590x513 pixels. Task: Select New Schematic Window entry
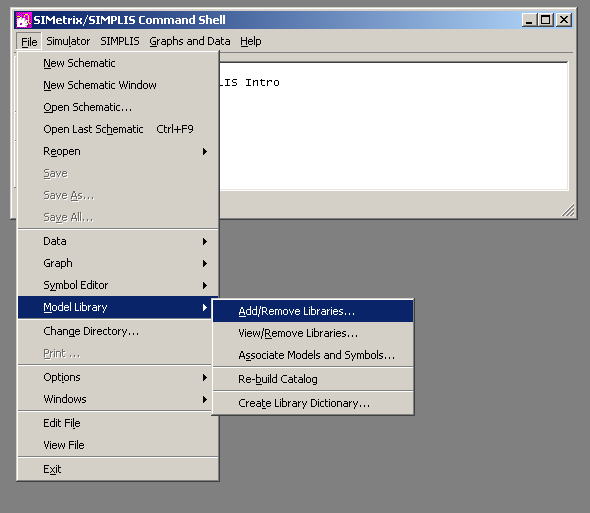click(118, 85)
